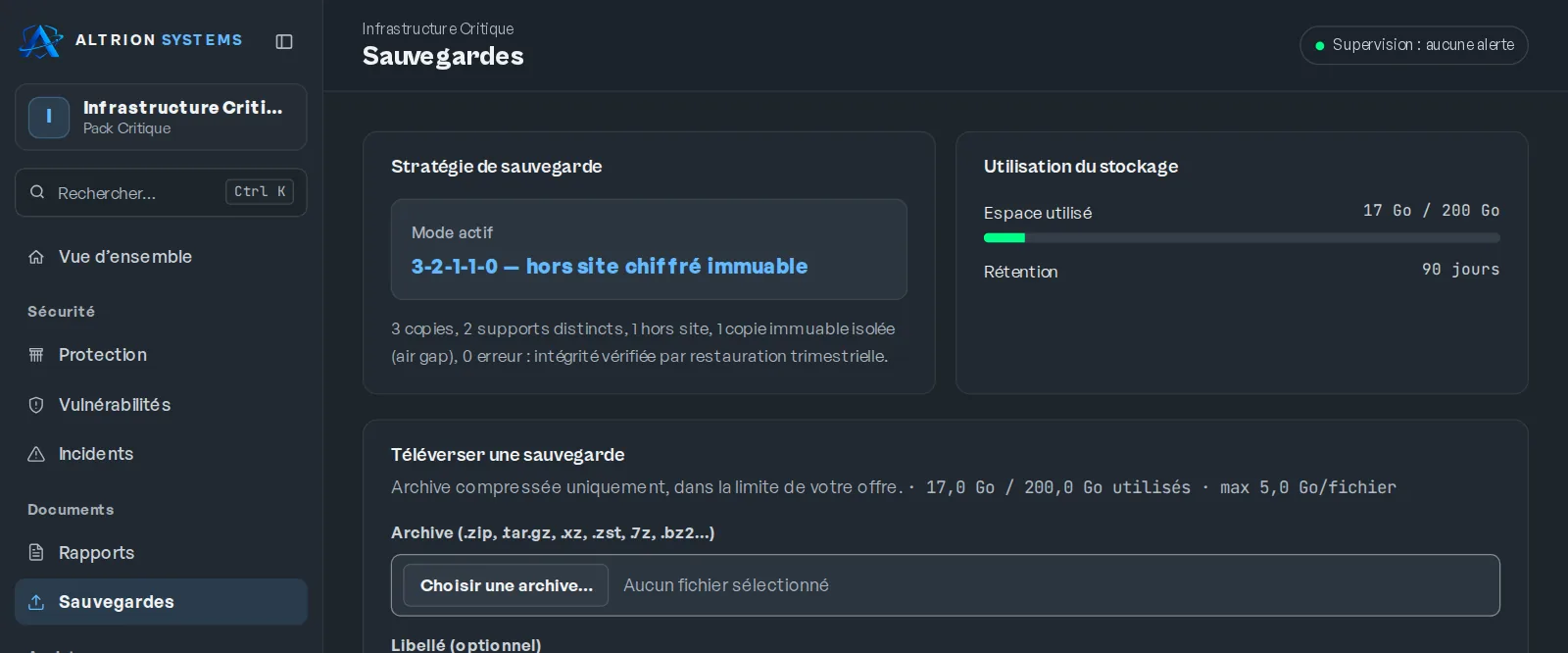Open the Rapports menu item
The width and height of the screenshot is (1568, 653).
[x=161, y=552]
